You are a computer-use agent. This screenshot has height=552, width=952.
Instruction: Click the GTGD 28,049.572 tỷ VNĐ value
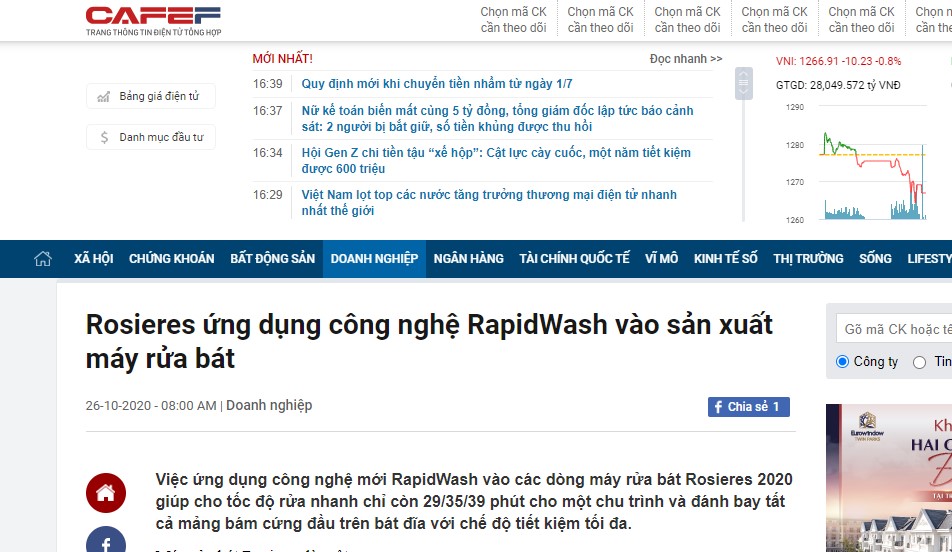coord(838,85)
